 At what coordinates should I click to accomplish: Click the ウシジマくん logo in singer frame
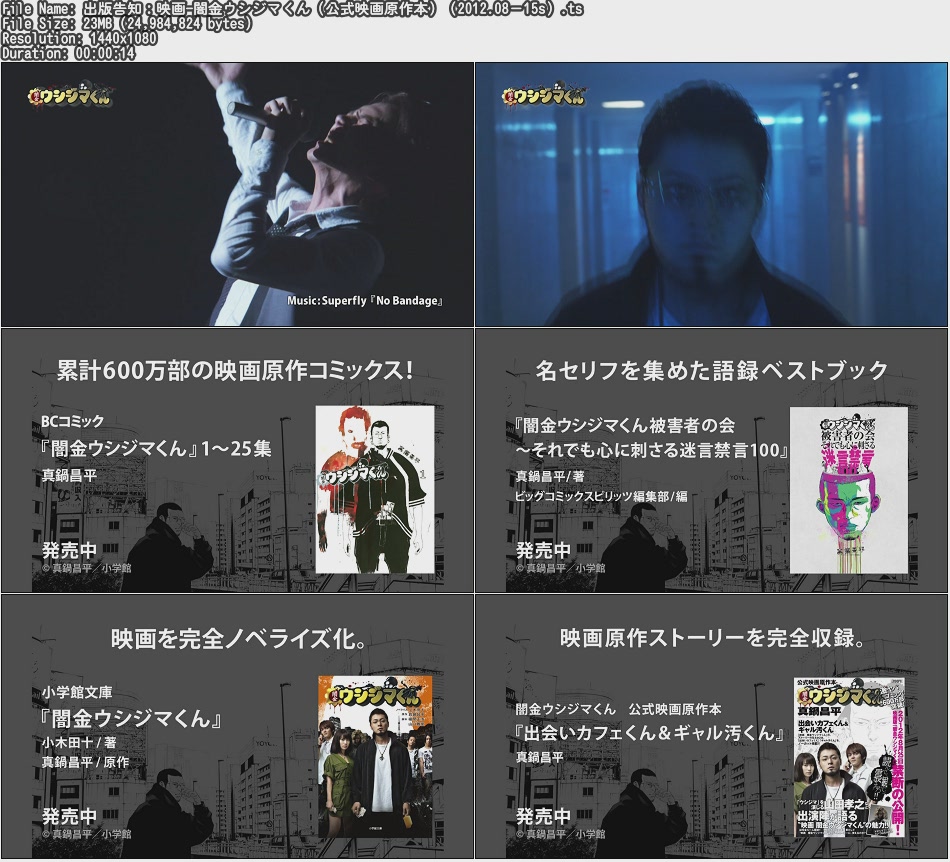coord(70,95)
